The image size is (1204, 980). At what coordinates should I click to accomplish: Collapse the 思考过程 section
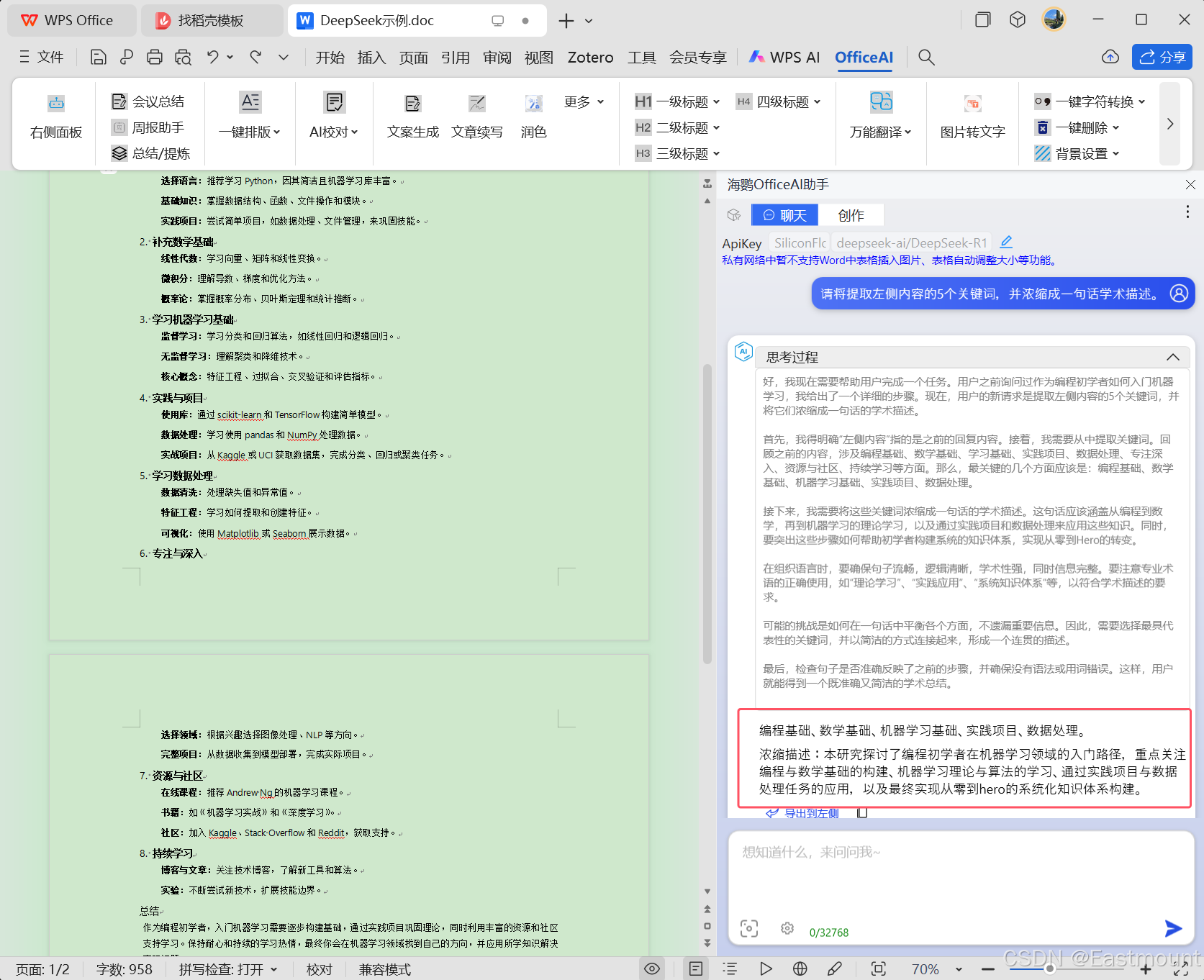(1173, 357)
